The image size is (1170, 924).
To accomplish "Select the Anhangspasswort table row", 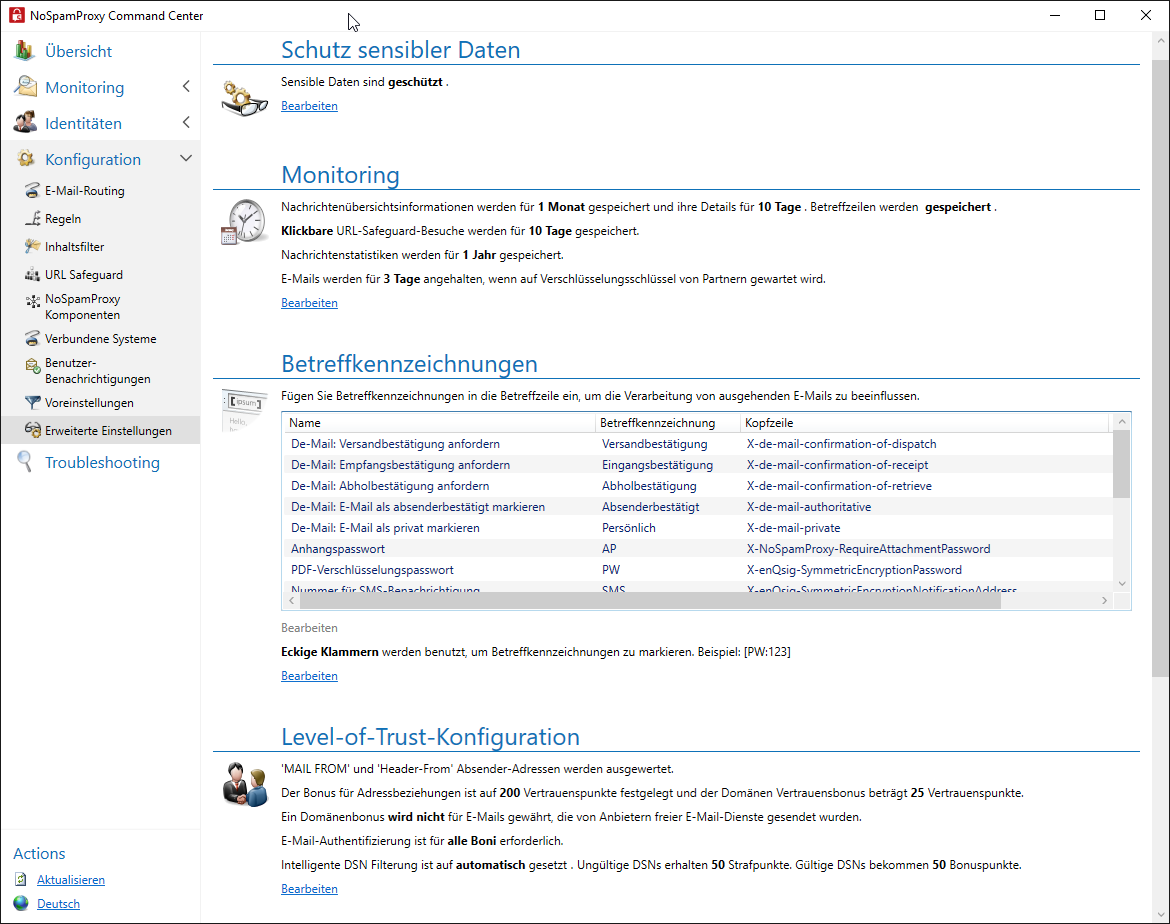I will coord(698,548).
